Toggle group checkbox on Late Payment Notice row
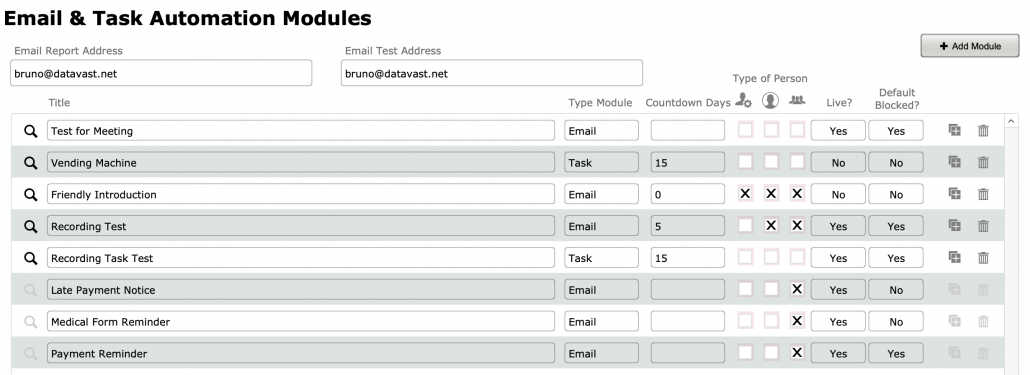 pyautogui.click(x=797, y=289)
